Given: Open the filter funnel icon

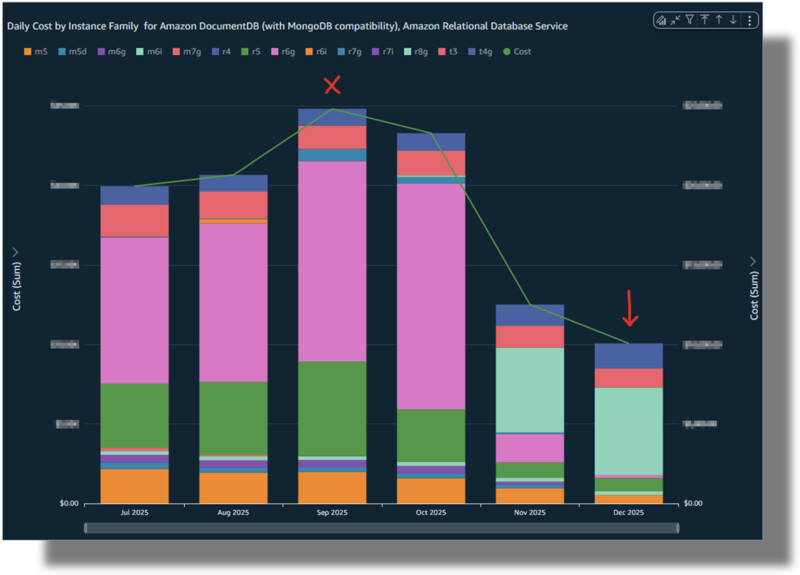Looking at the screenshot, I should [x=690, y=20].
